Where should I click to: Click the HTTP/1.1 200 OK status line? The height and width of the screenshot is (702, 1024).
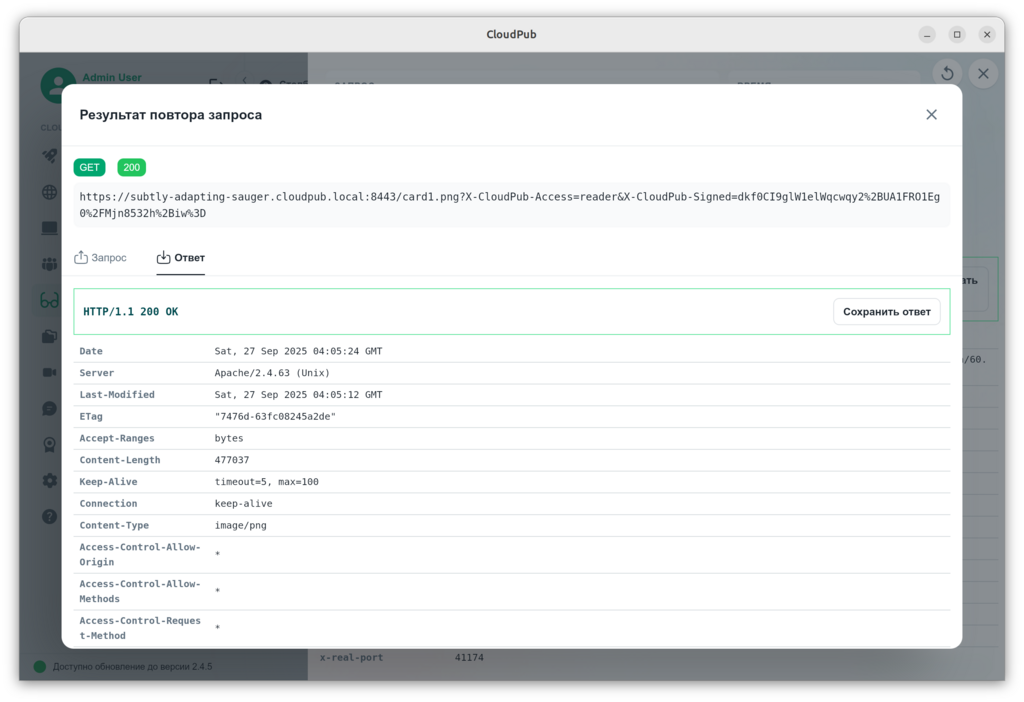[x=131, y=312]
